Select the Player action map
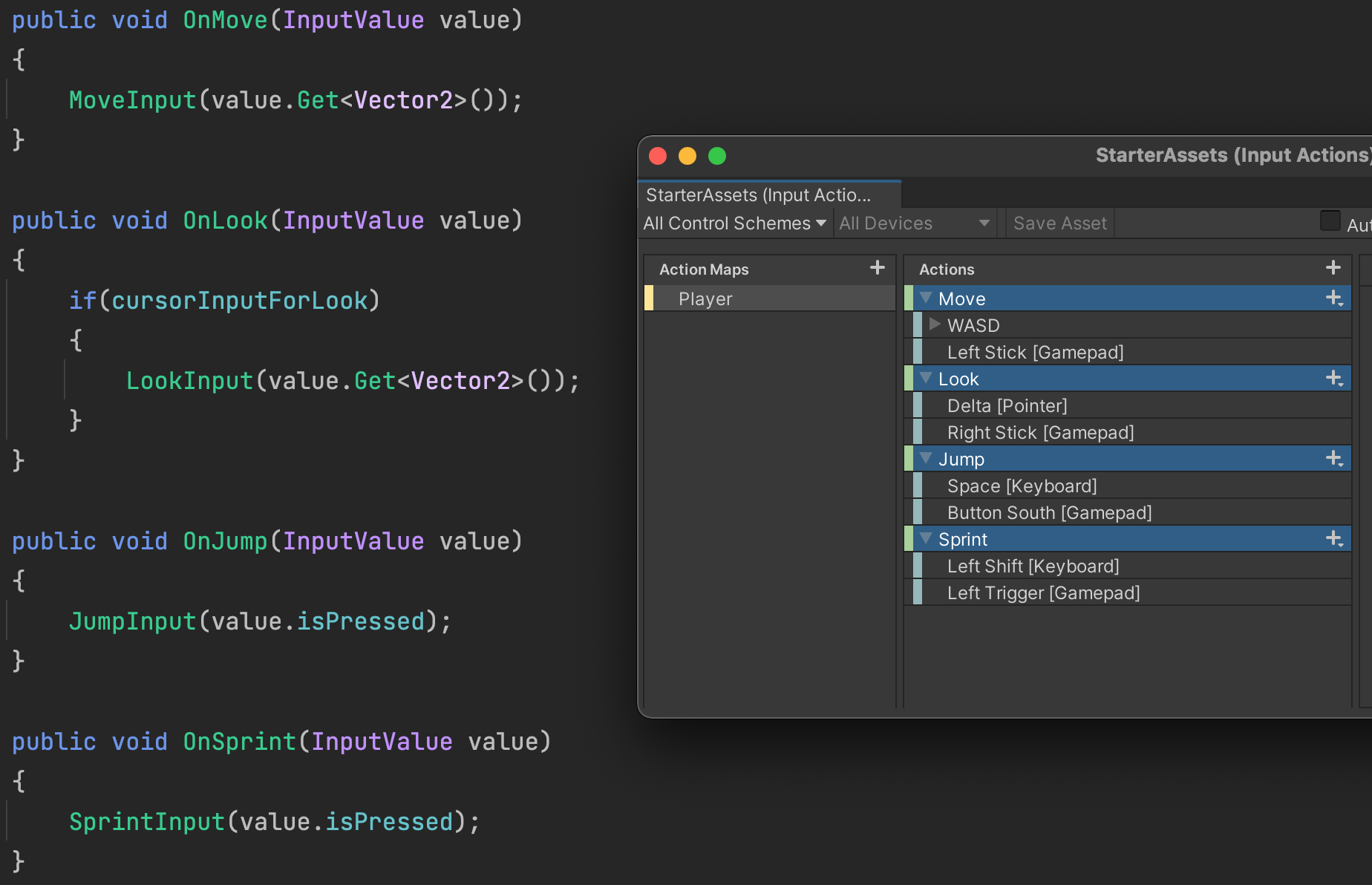Viewport: 1372px width, 885px height. click(x=705, y=299)
